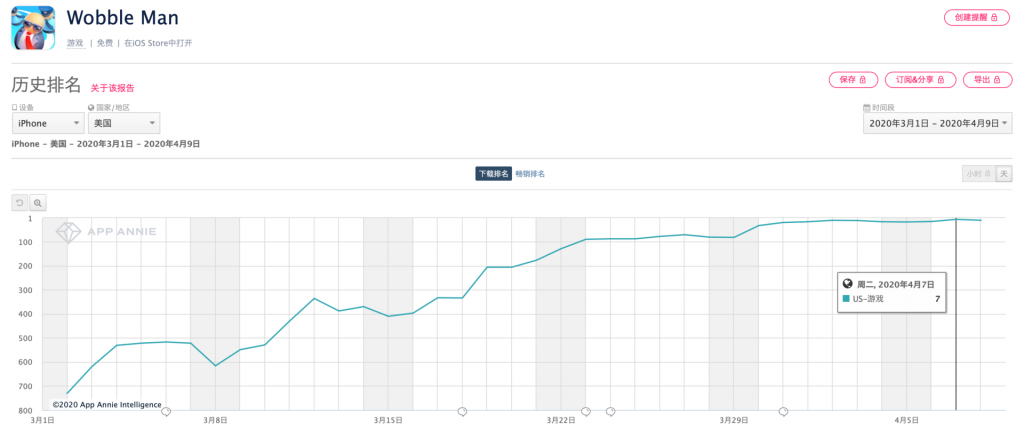Click the event bubble below March 22
Screen dimensions: 1024x429
coord(586,411)
